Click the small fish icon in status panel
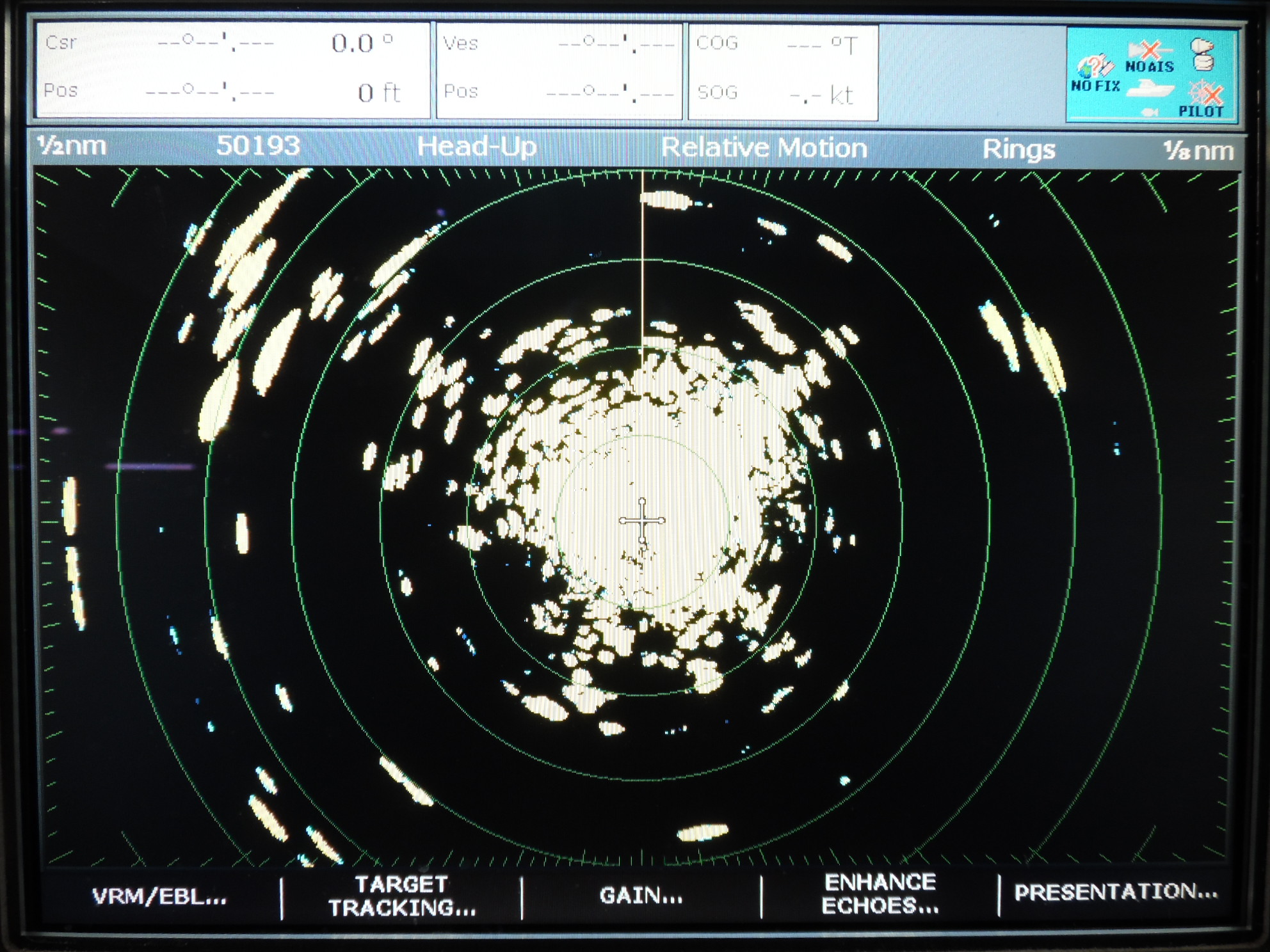Viewport: 1270px width, 952px height. click(1150, 113)
